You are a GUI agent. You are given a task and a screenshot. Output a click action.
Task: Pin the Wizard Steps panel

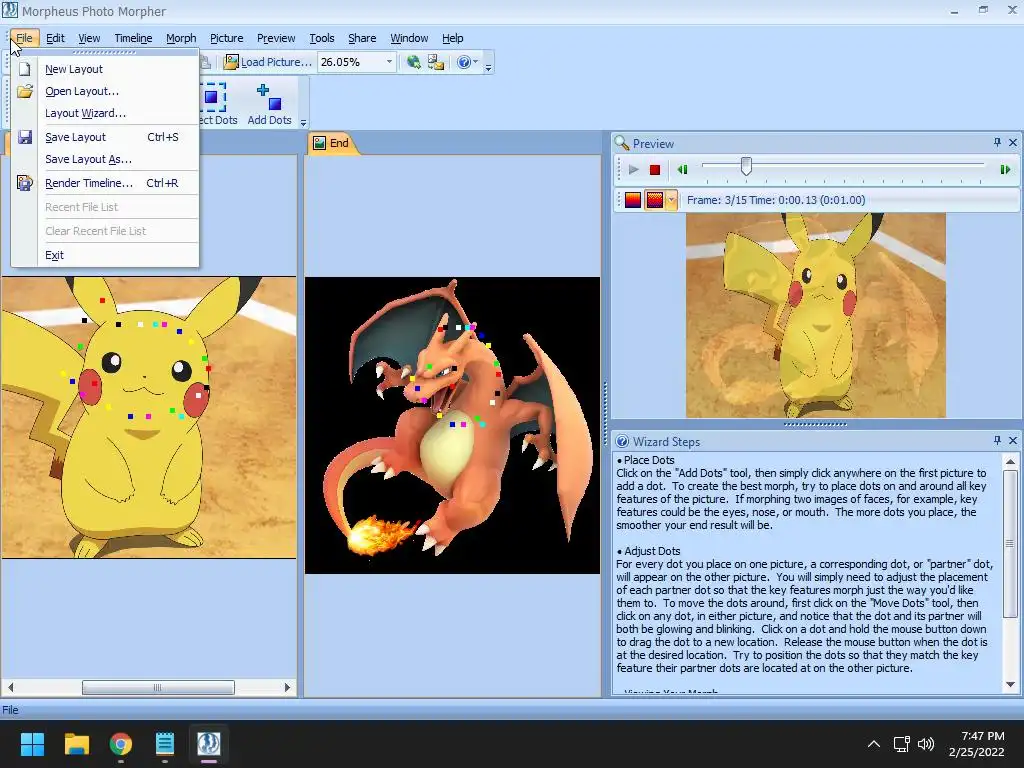pyautogui.click(x=997, y=441)
